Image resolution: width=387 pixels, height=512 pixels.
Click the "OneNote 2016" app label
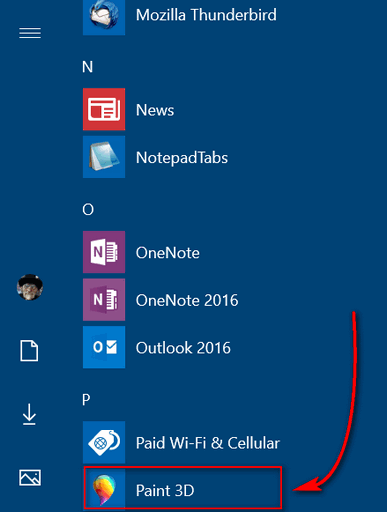coord(187,300)
